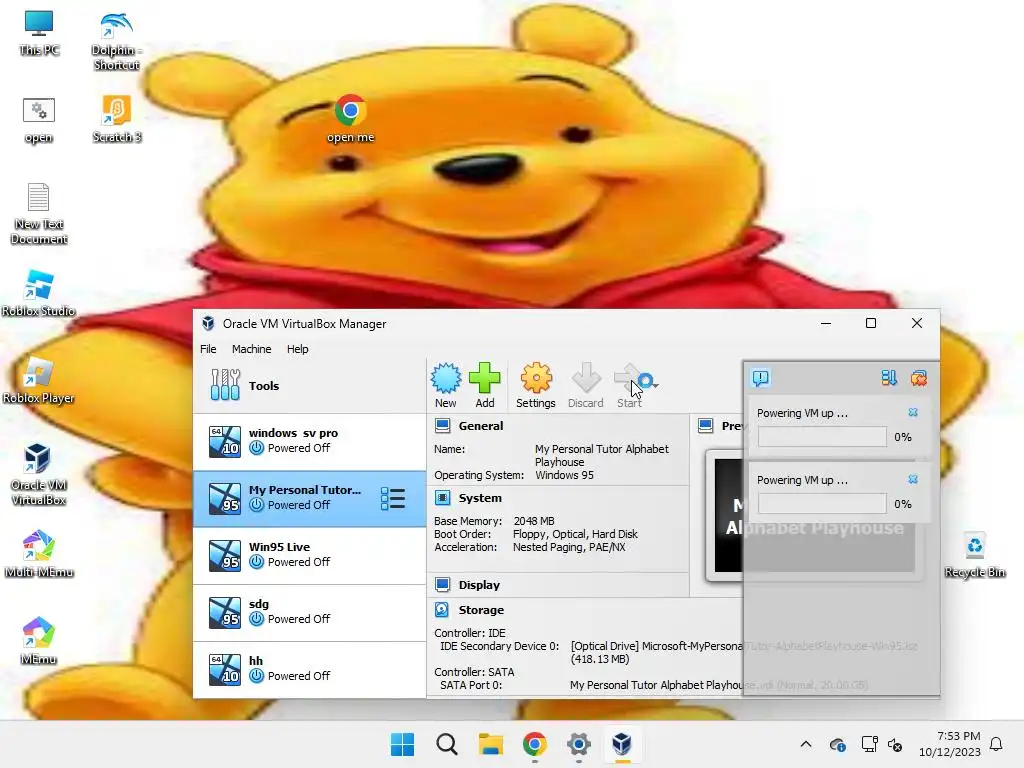The height and width of the screenshot is (768, 1024).
Task: Click the General section header
Action: click(x=481, y=426)
